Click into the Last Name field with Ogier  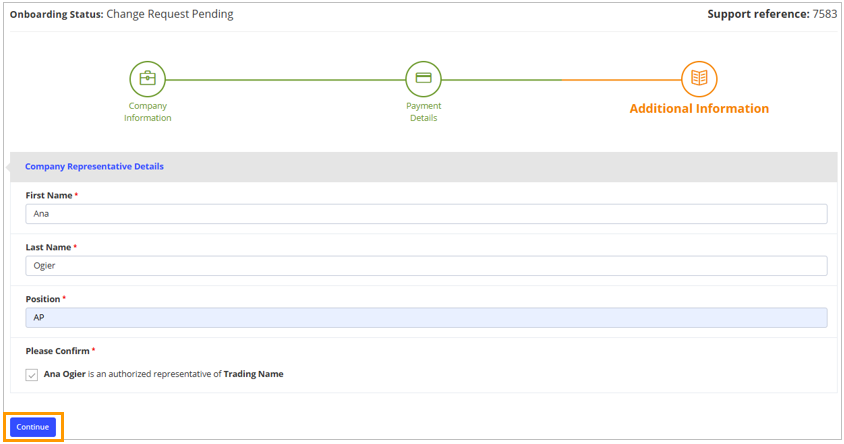coord(426,265)
